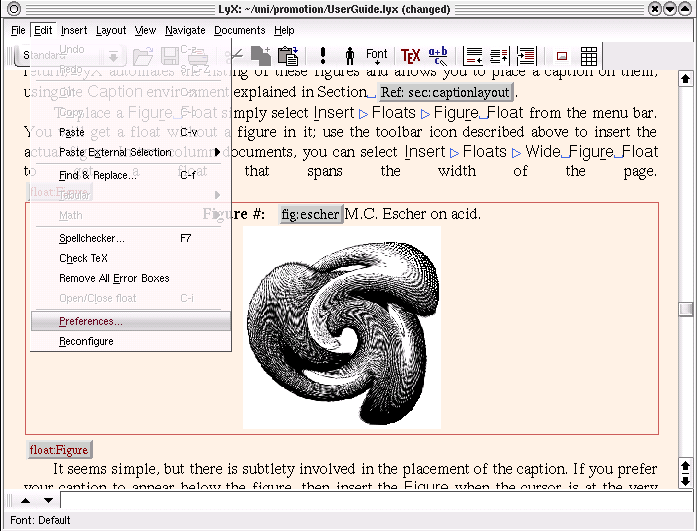Click the scrollbar up arrow at top
This screenshot has width=697, height=531.
(685, 79)
